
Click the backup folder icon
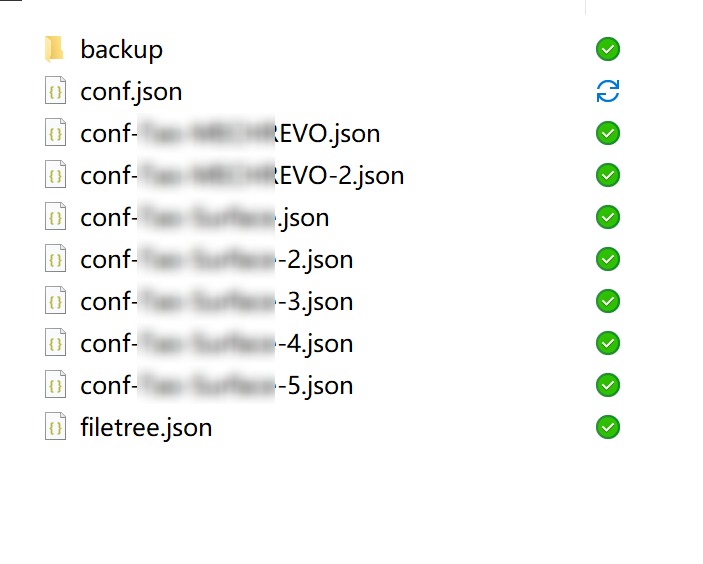tap(54, 48)
